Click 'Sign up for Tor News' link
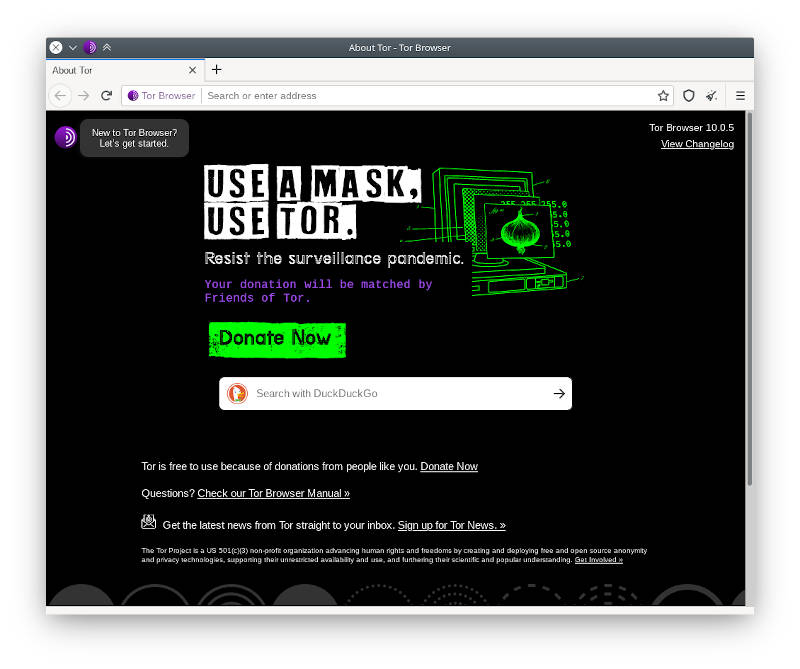The height and width of the screenshot is (669, 800). 452,525
